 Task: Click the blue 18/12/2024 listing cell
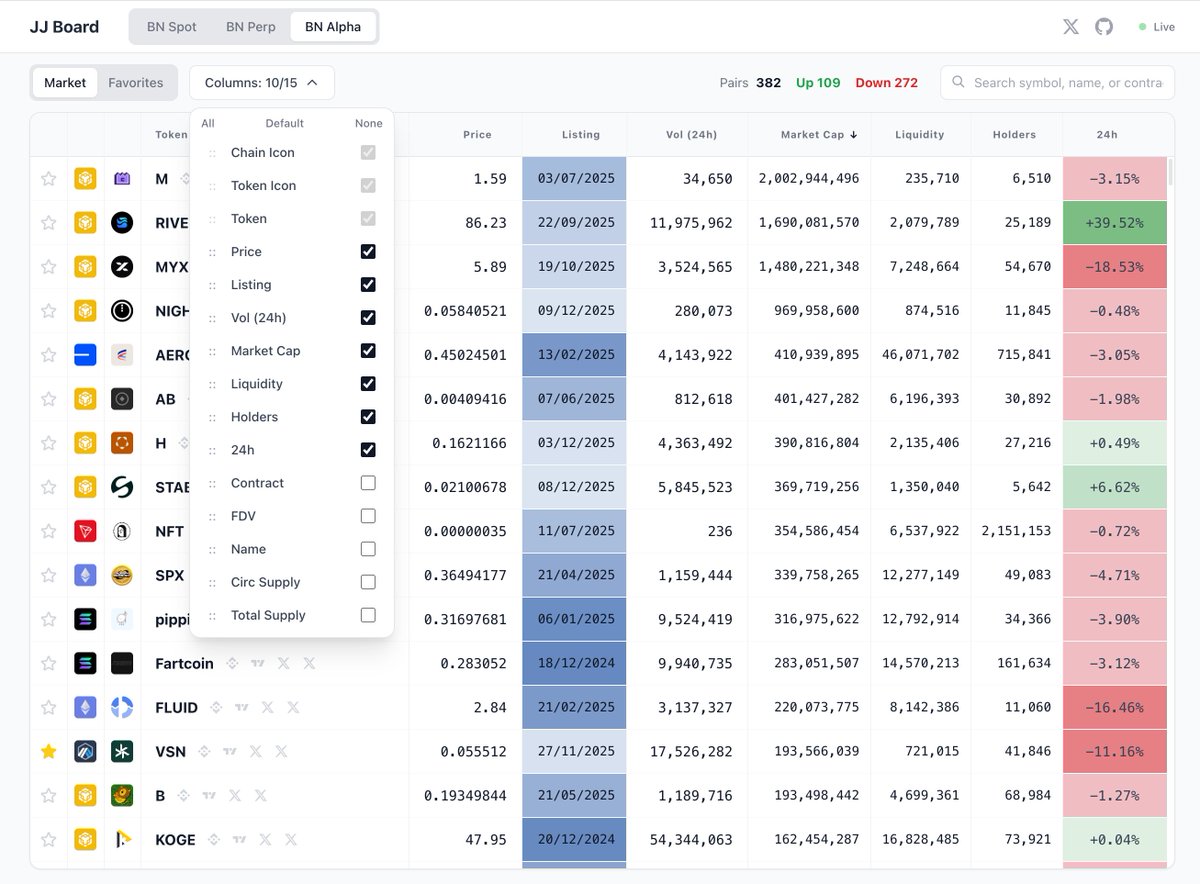pyautogui.click(x=575, y=663)
